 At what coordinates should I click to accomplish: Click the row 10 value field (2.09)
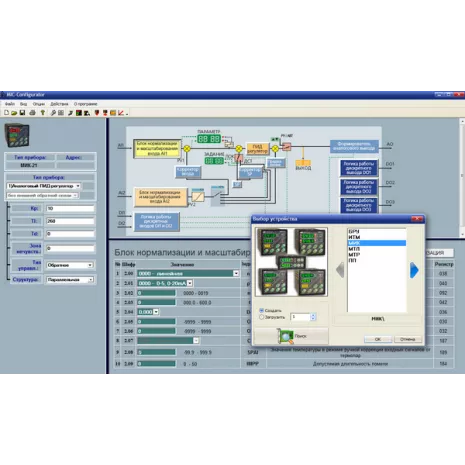tap(156, 364)
